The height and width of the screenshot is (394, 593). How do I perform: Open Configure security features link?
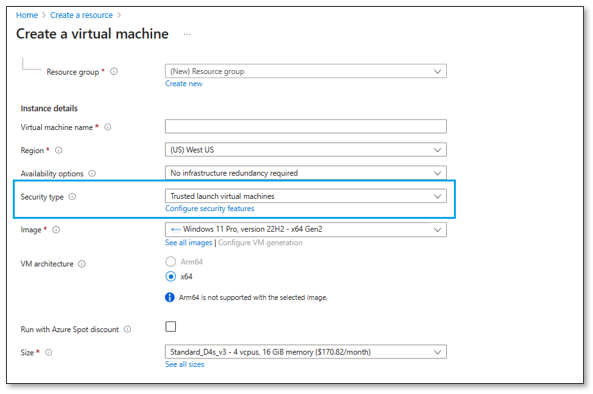tap(210, 208)
